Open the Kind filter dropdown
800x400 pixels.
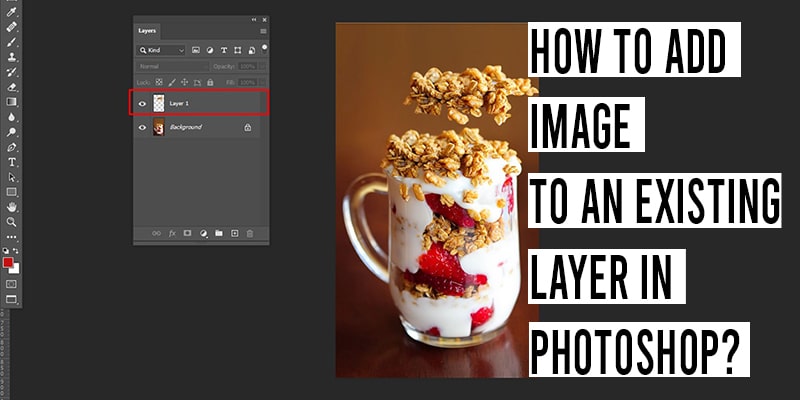[x=161, y=51]
